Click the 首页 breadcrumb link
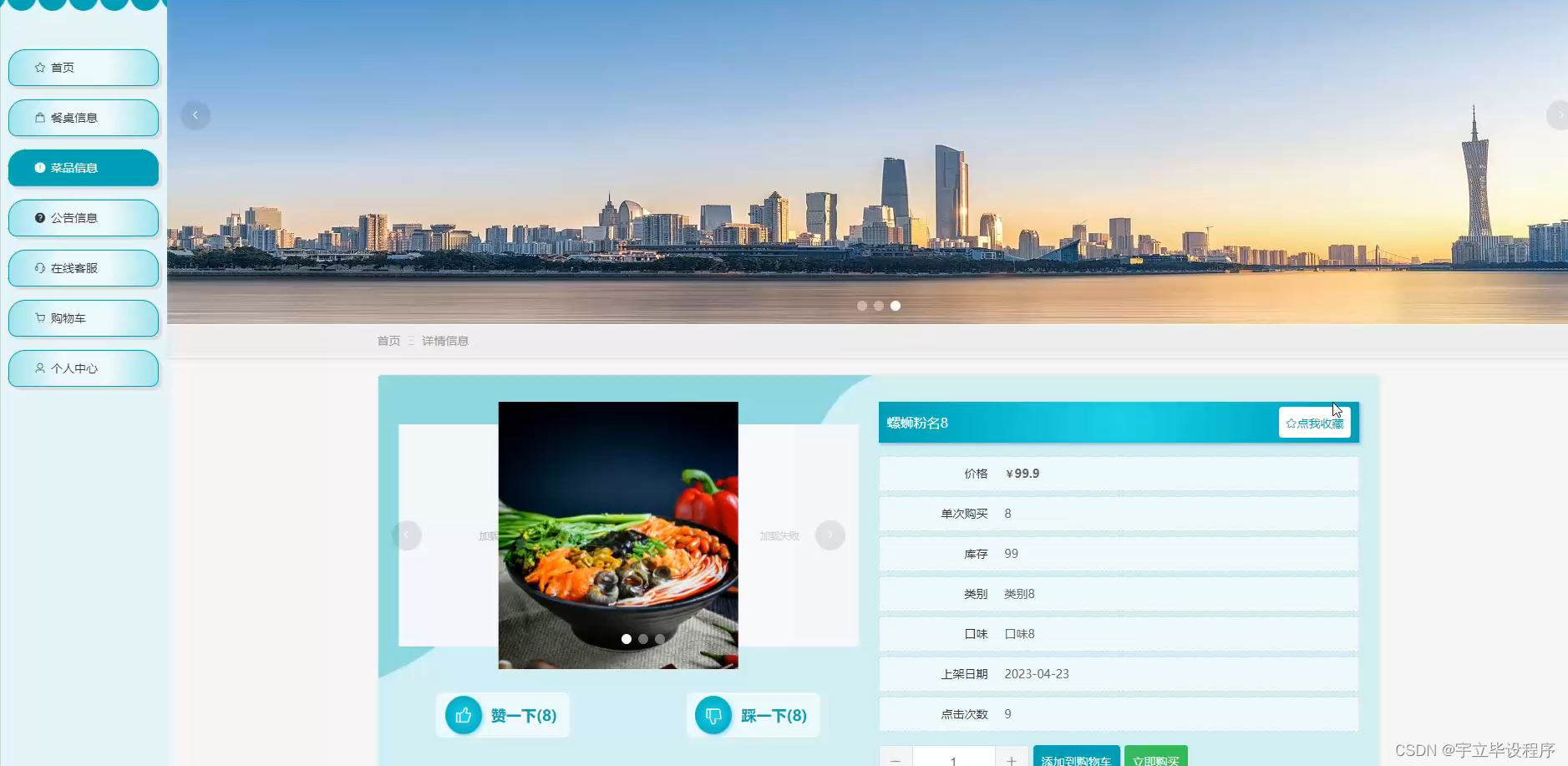The height and width of the screenshot is (766, 1568). [388, 341]
